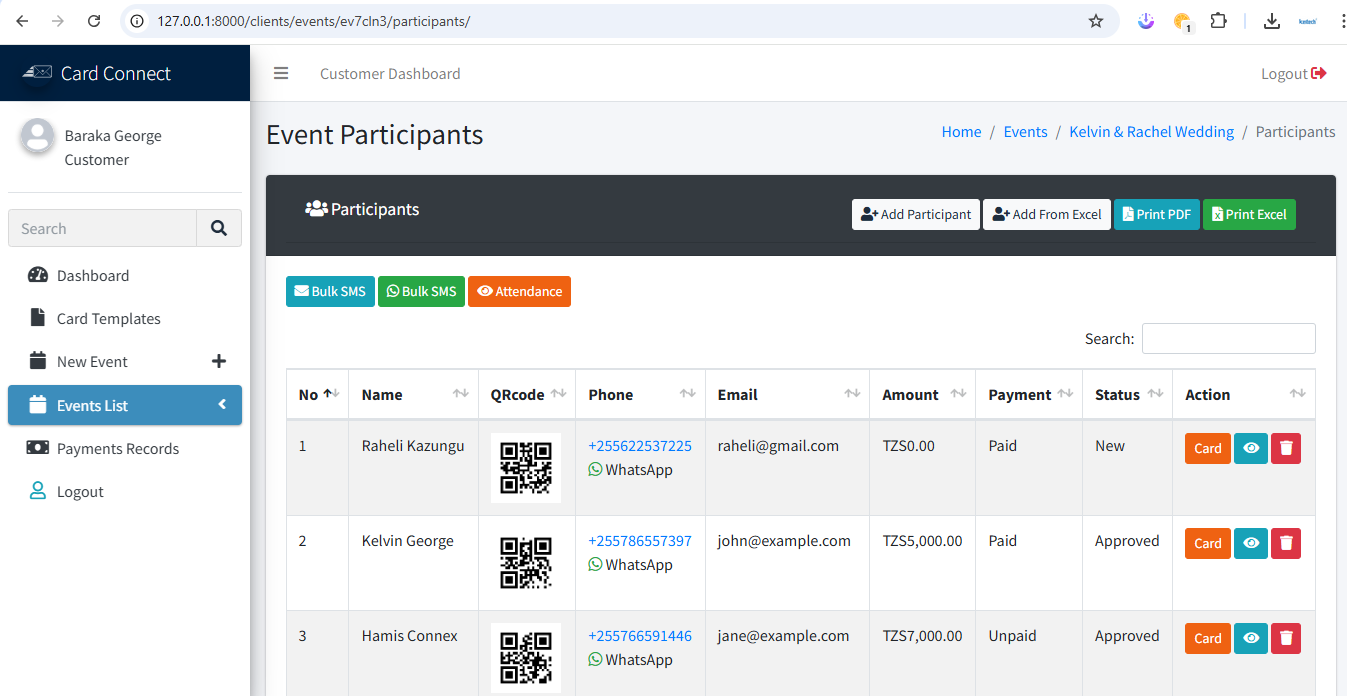Click the table Search input field
This screenshot has height=696, width=1347.
click(x=1228, y=338)
